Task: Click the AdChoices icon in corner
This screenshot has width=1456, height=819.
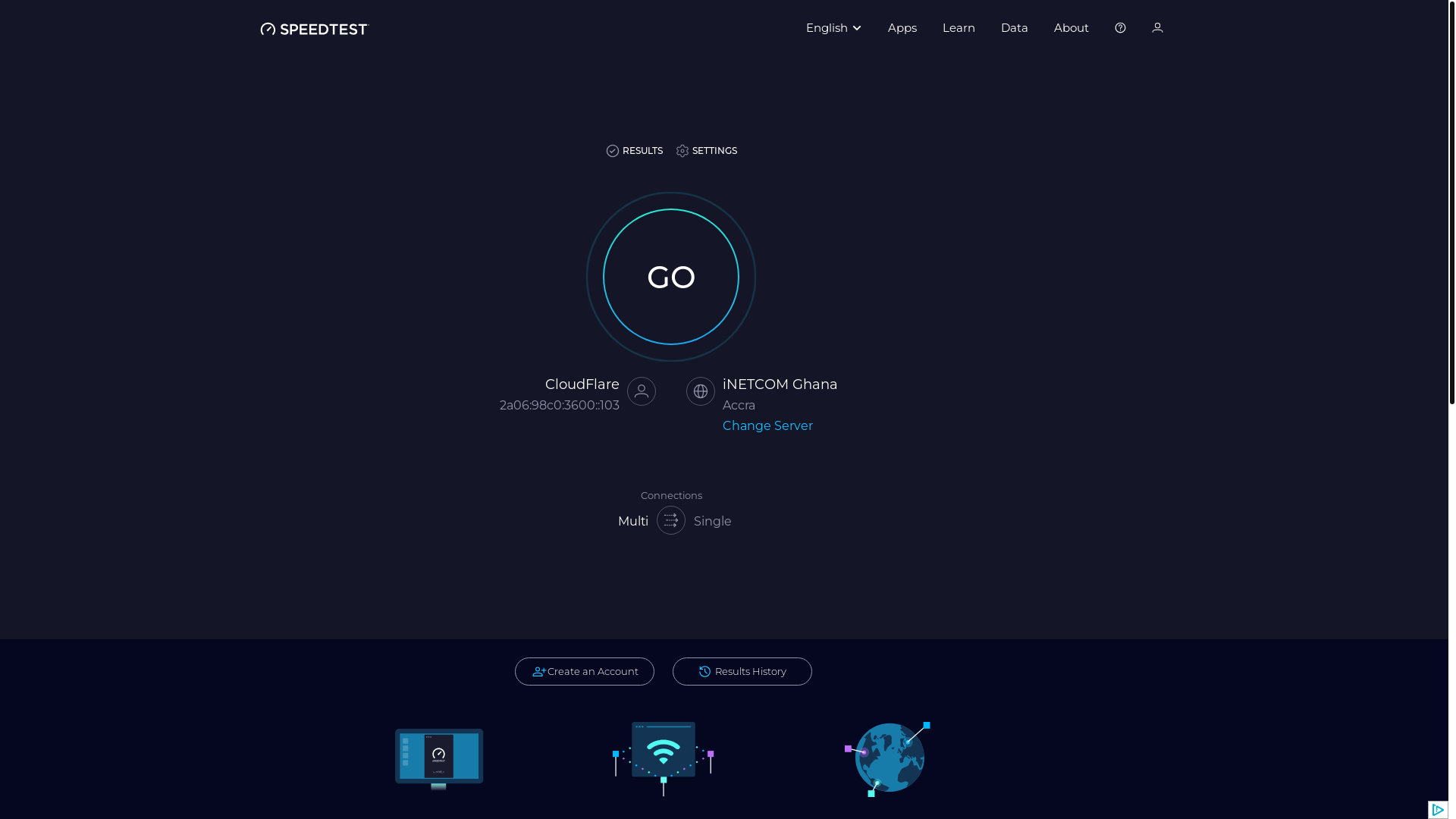Action: [x=1438, y=810]
